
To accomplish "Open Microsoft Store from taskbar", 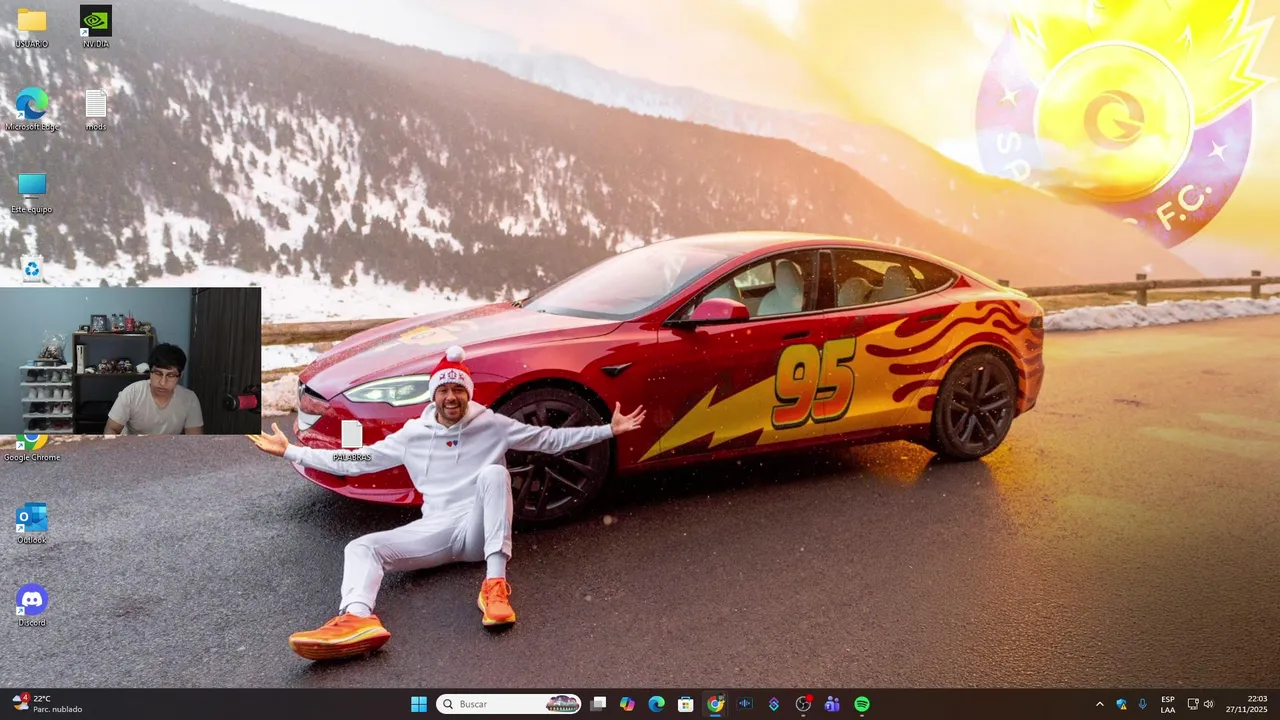I will (x=686, y=704).
